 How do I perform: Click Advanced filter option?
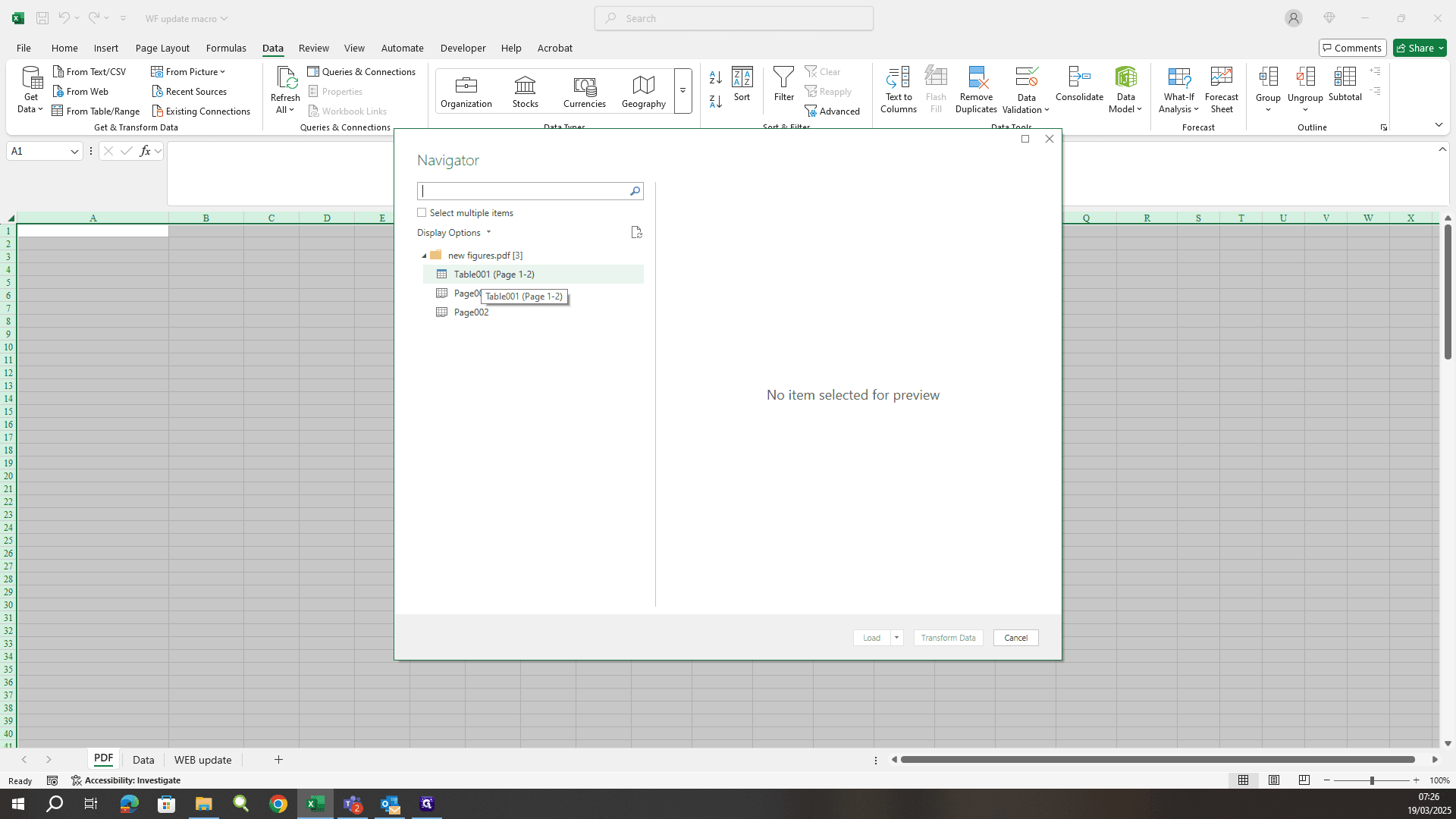click(x=833, y=111)
